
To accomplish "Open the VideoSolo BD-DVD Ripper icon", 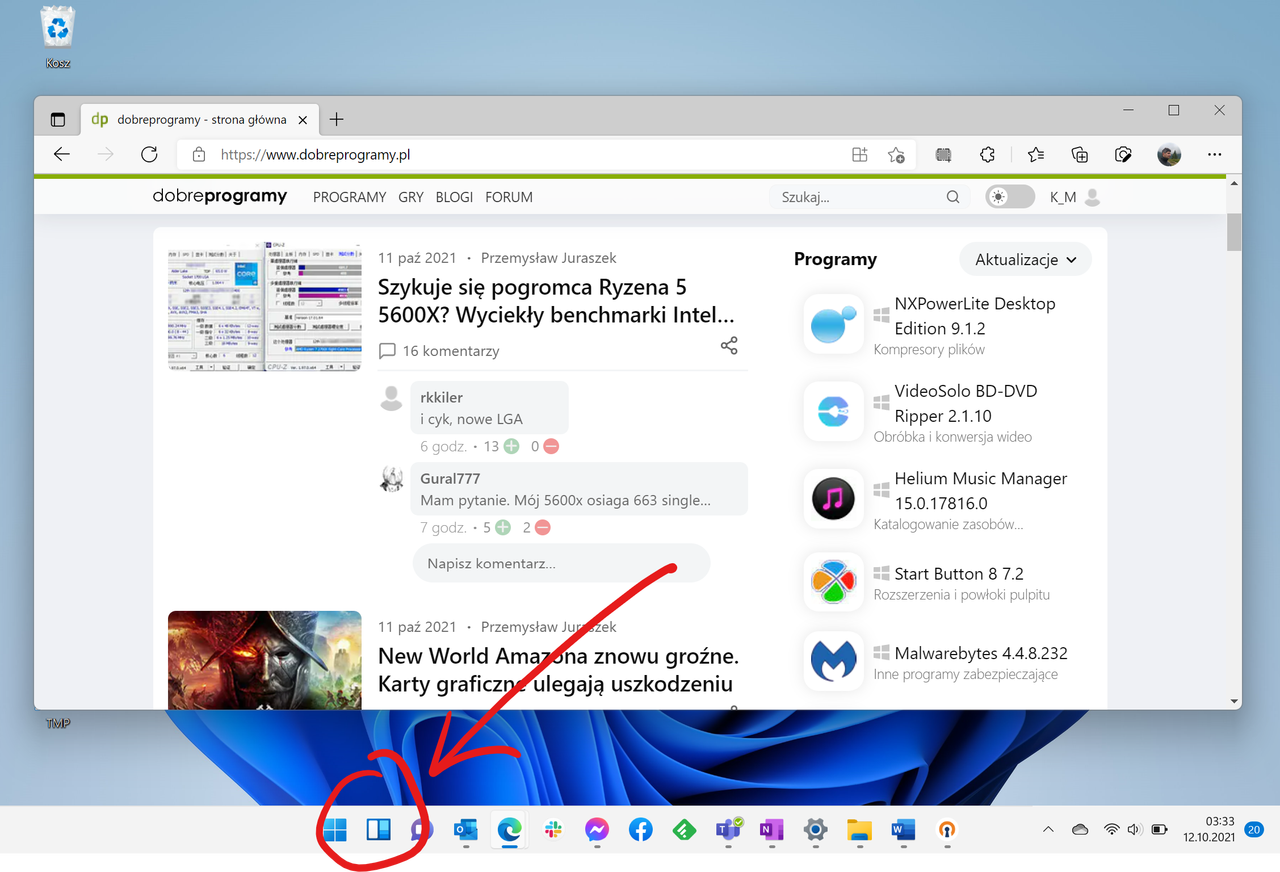I will tap(833, 411).
